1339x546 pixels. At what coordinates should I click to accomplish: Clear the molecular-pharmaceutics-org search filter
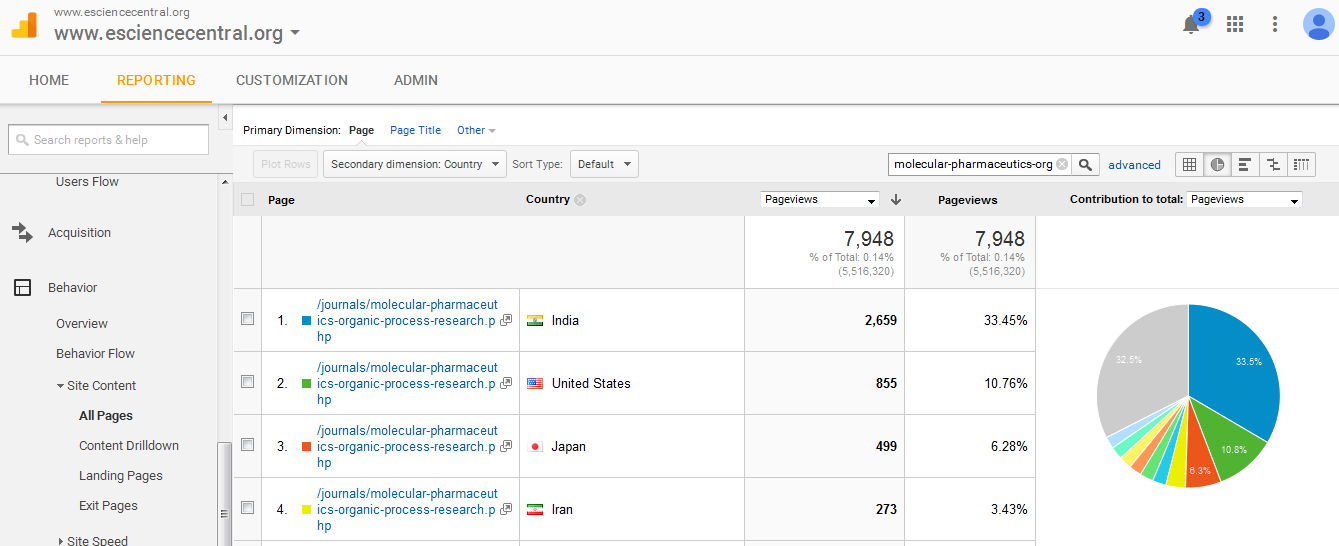point(1062,164)
